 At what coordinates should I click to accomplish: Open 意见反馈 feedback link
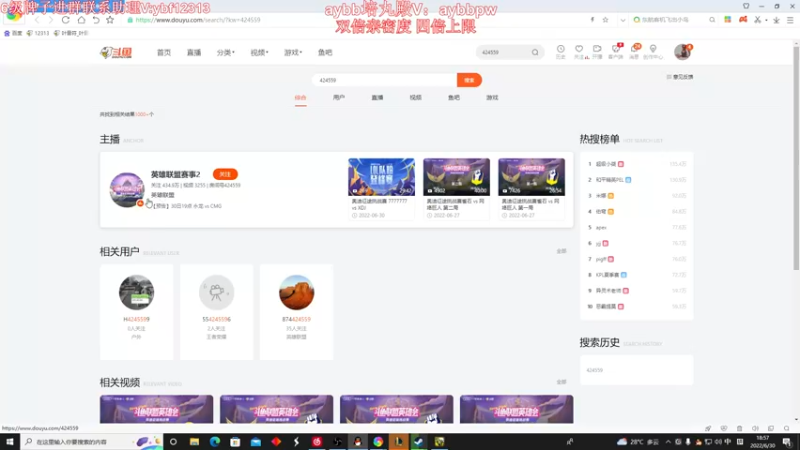pyautogui.click(x=680, y=77)
